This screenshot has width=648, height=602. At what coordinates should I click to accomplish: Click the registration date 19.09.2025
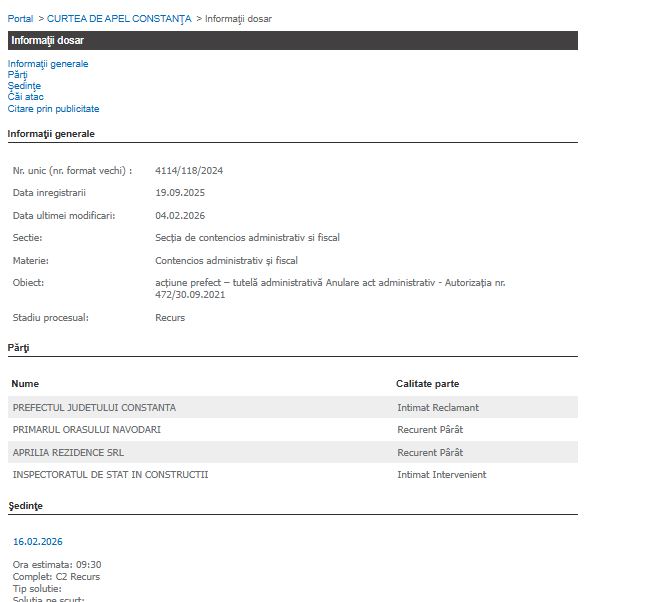pos(180,193)
